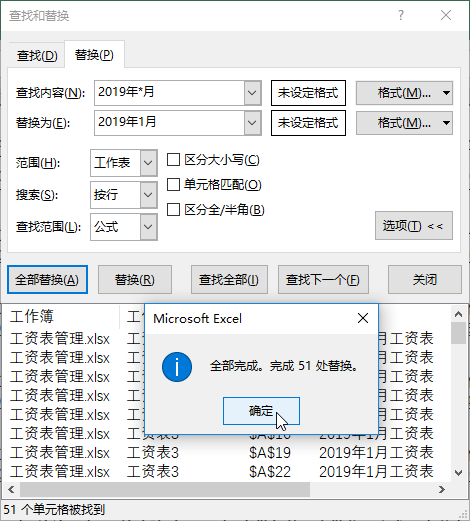Collapse options with 选项(T) button
This screenshot has width=470, height=521.
tap(414, 226)
